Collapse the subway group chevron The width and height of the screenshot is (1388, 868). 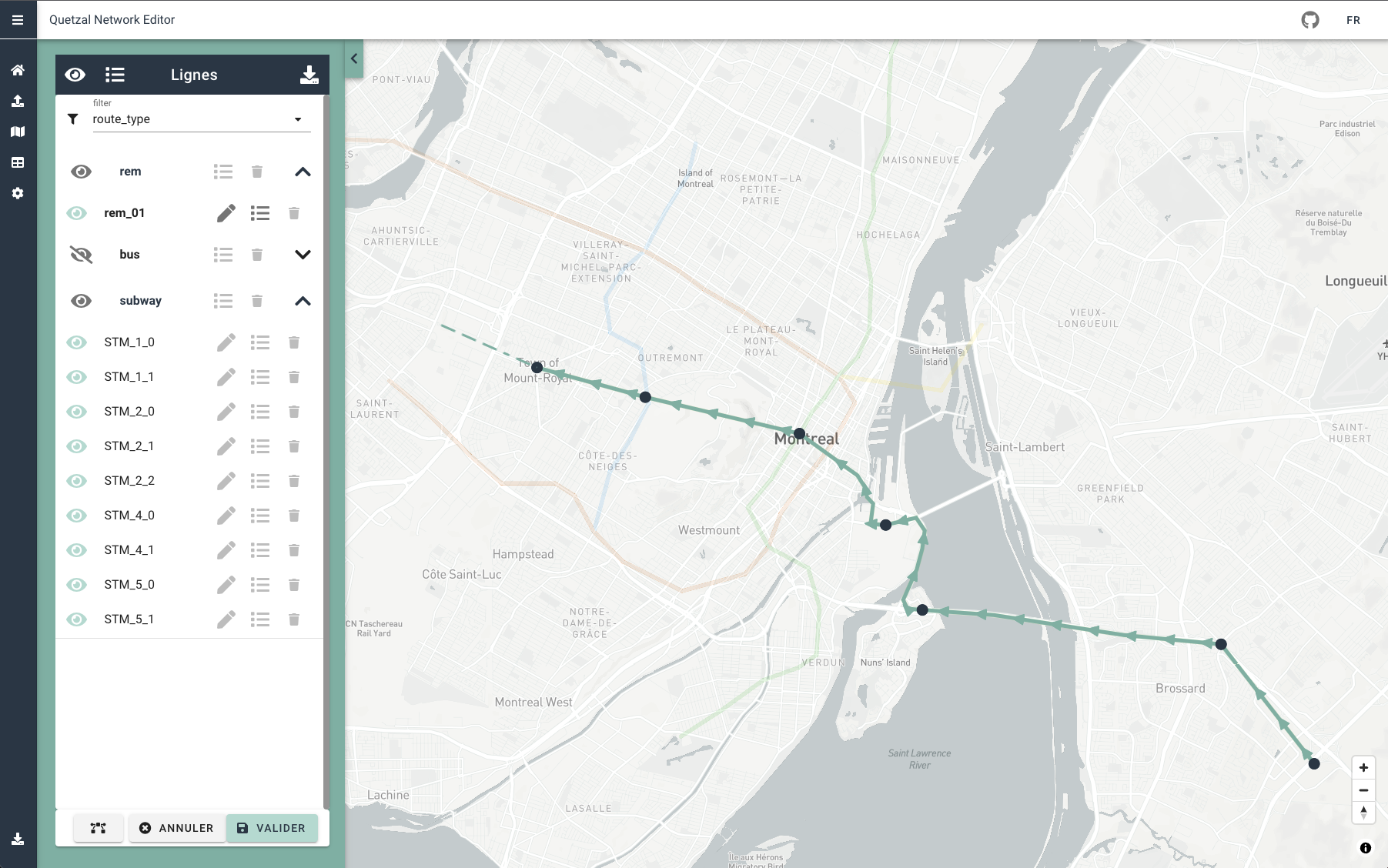[x=303, y=300]
